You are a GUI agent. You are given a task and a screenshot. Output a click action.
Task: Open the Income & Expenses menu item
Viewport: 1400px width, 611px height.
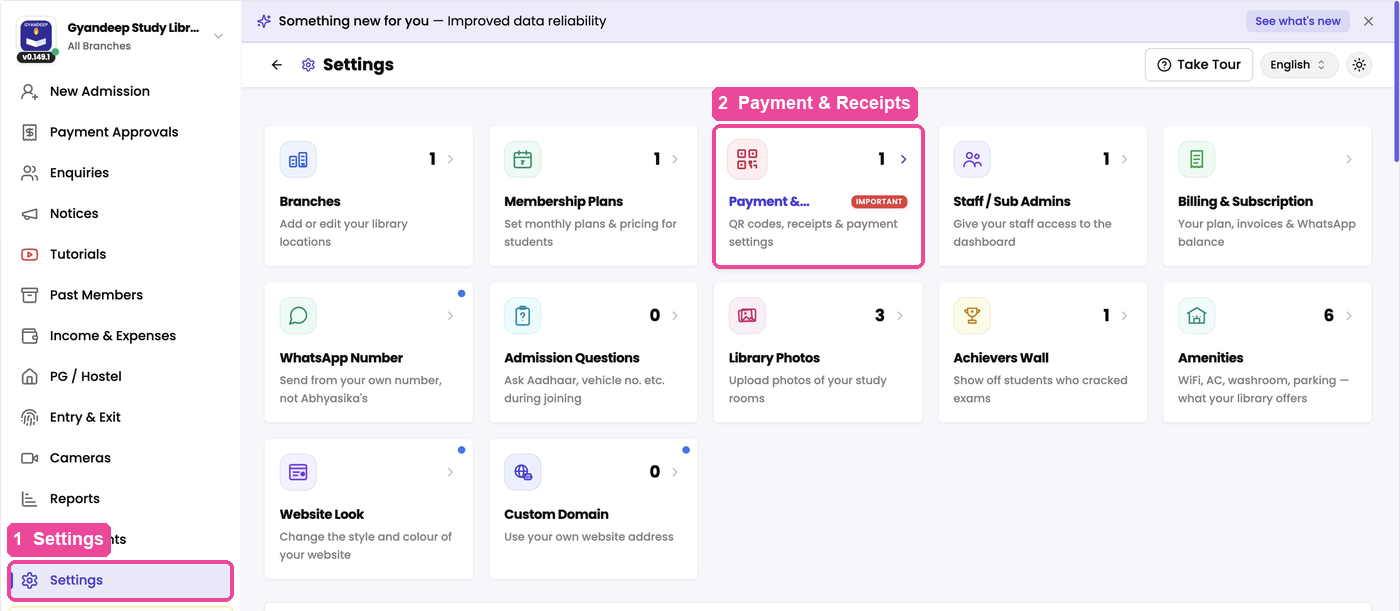tap(120, 336)
